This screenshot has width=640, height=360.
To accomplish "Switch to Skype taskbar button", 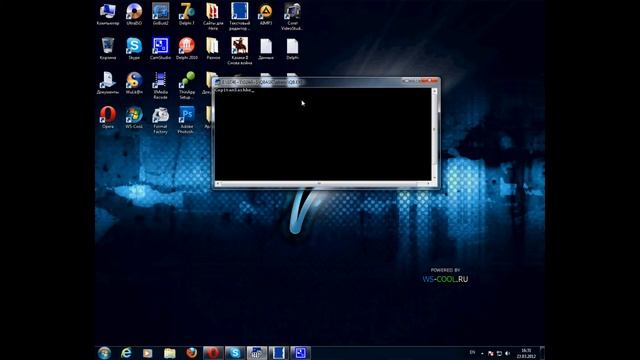I will (x=235, y=353).
